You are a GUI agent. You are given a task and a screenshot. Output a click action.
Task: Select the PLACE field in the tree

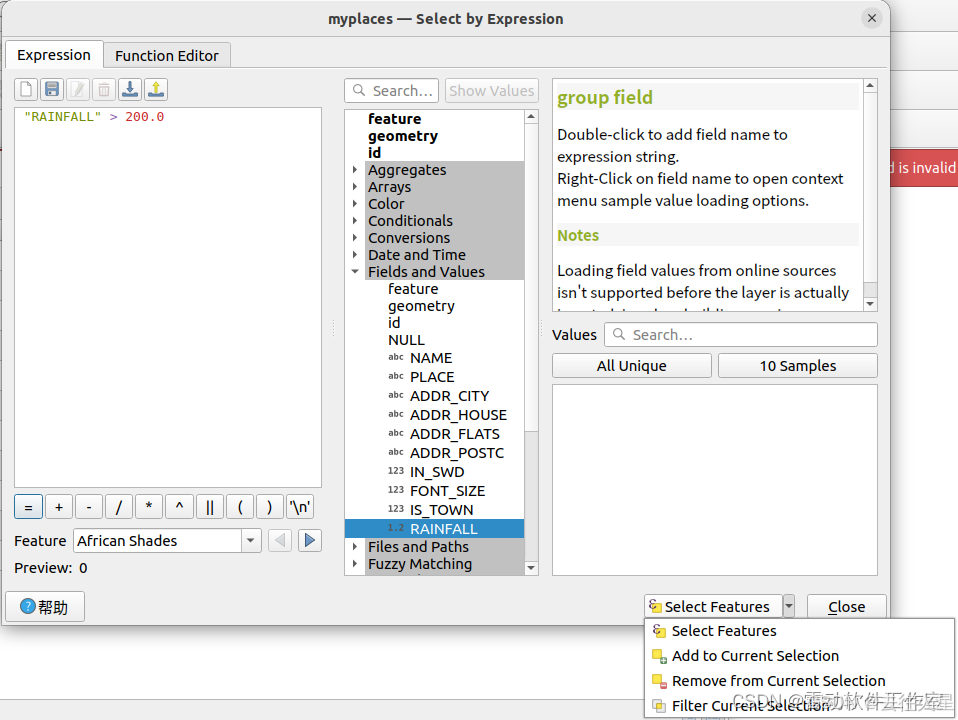(x=433, y=377)
